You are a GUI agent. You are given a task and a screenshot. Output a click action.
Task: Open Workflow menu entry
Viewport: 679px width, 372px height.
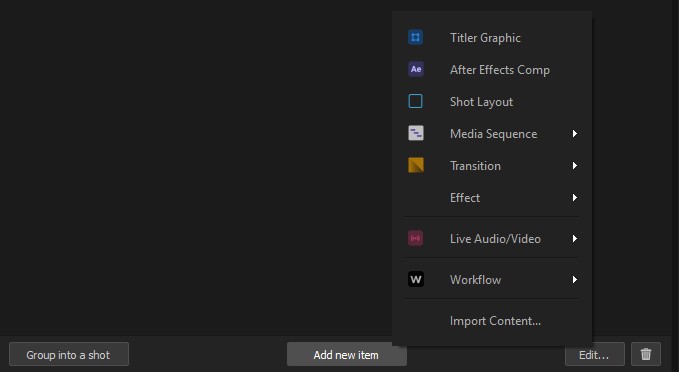click(x=492, y=280)
